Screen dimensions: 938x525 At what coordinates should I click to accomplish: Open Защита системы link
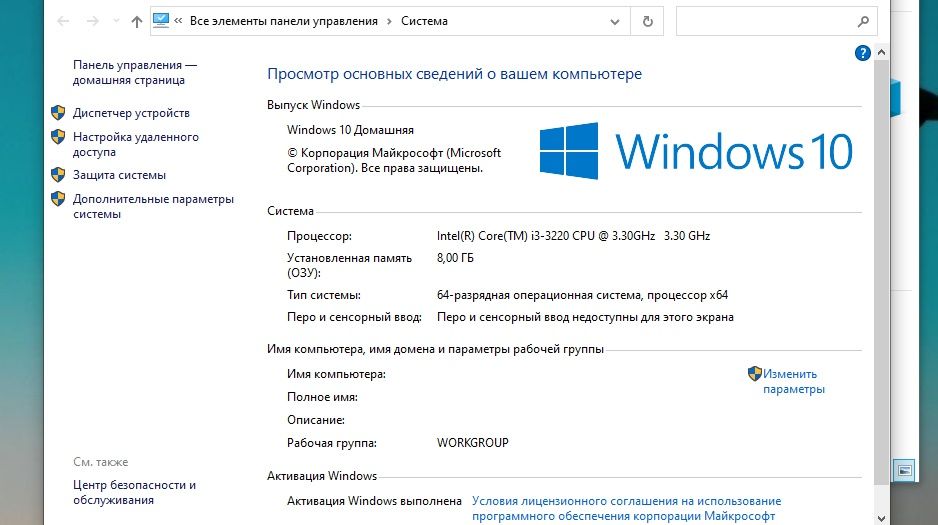120,175
